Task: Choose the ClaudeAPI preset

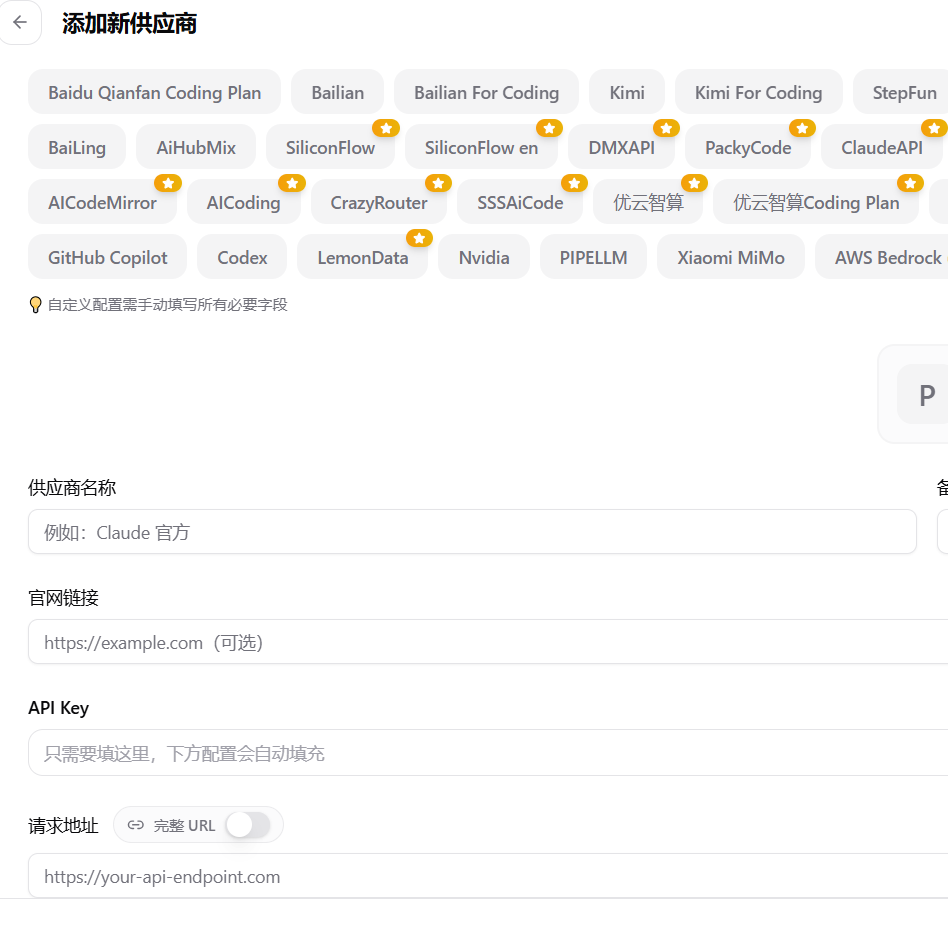Action: [882, 147]
